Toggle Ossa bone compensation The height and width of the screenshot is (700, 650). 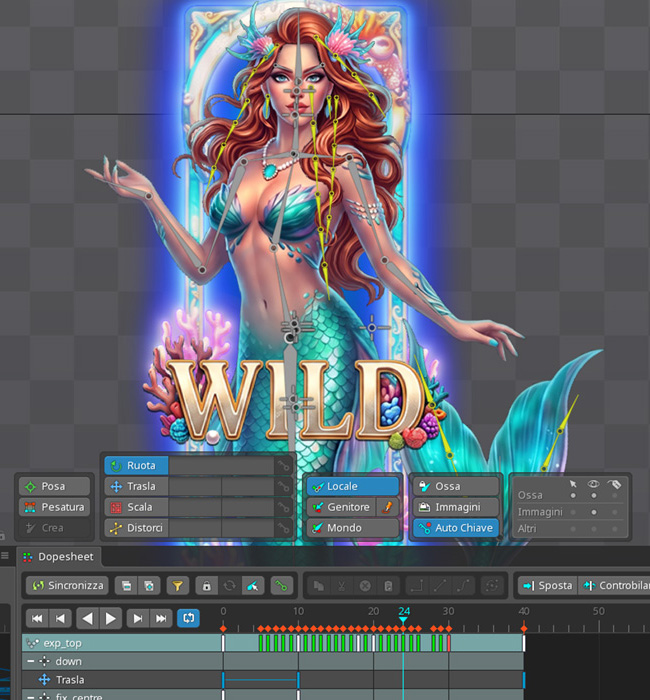(x=455, y=486)
